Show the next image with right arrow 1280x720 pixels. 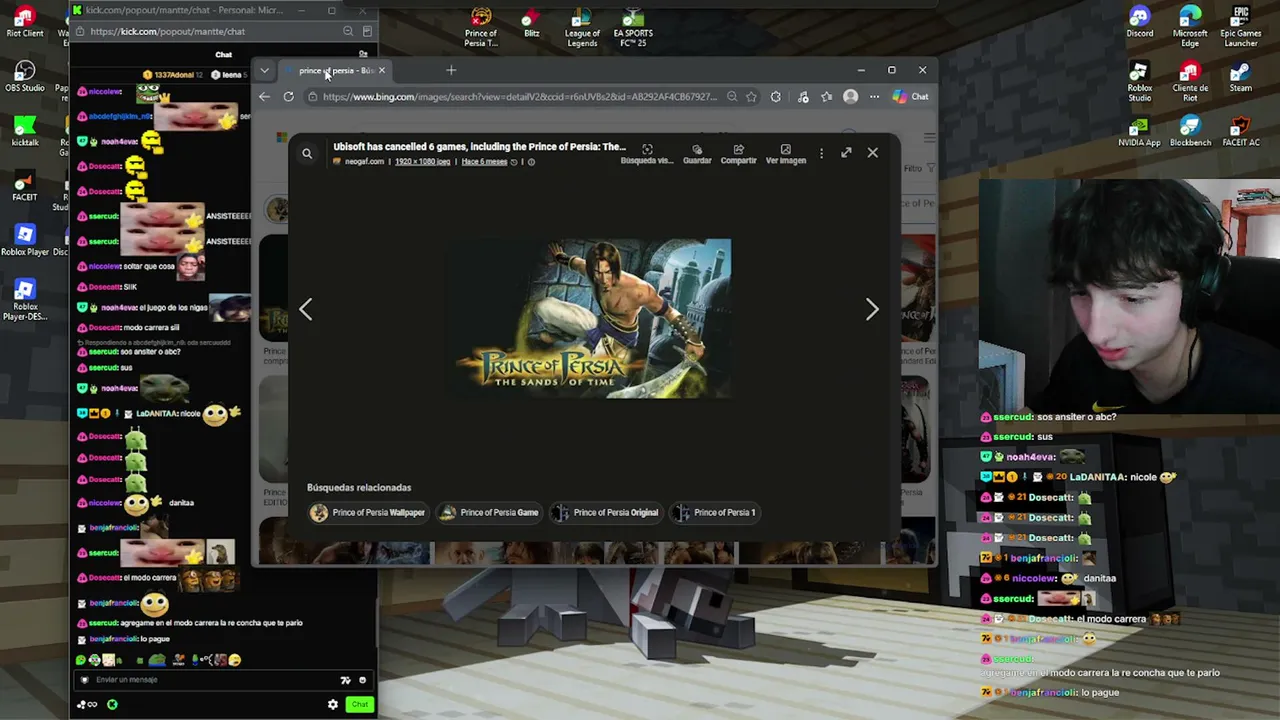(x=872, y=309)
